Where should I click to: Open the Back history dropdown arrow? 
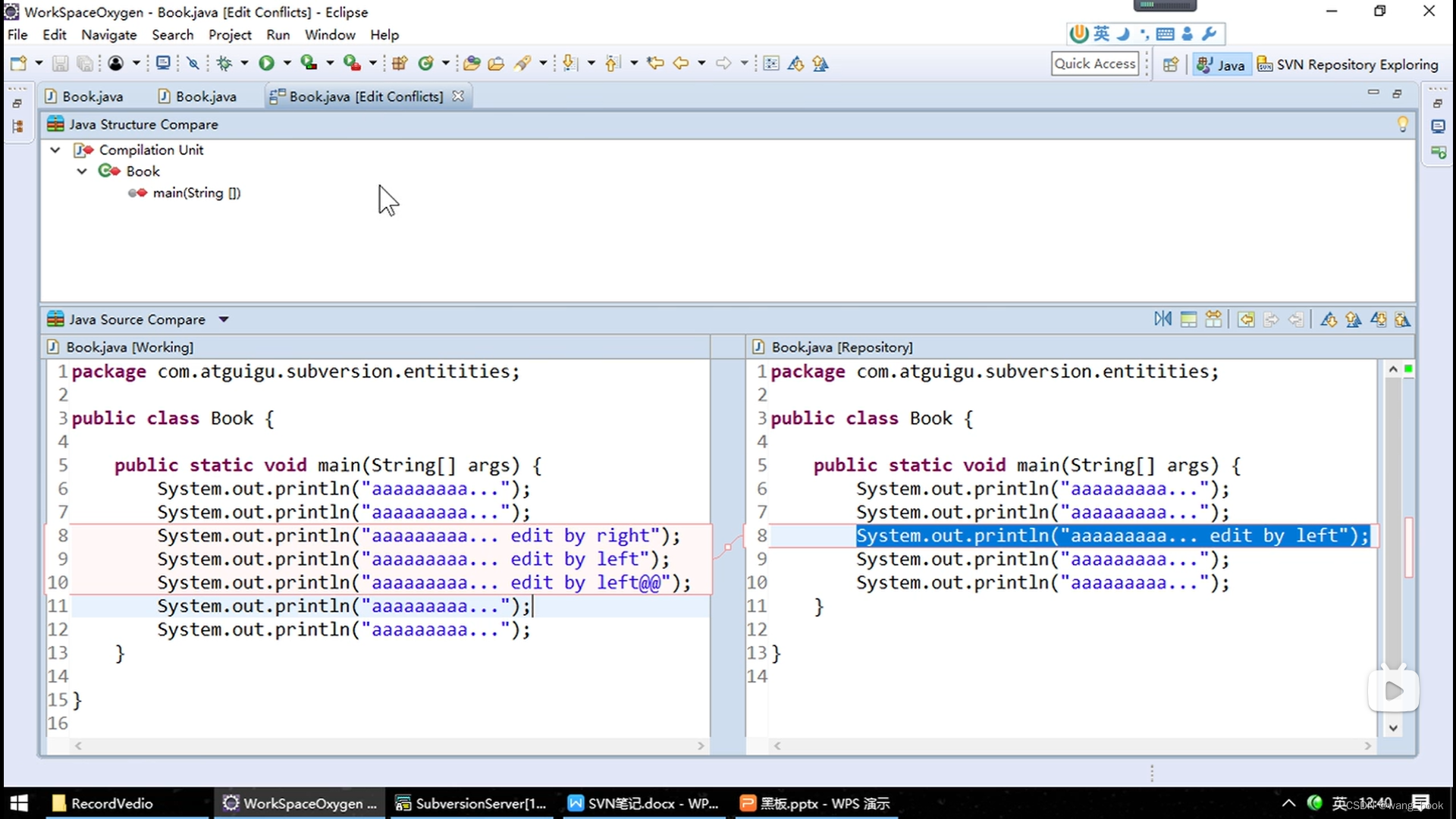point(701,64)
